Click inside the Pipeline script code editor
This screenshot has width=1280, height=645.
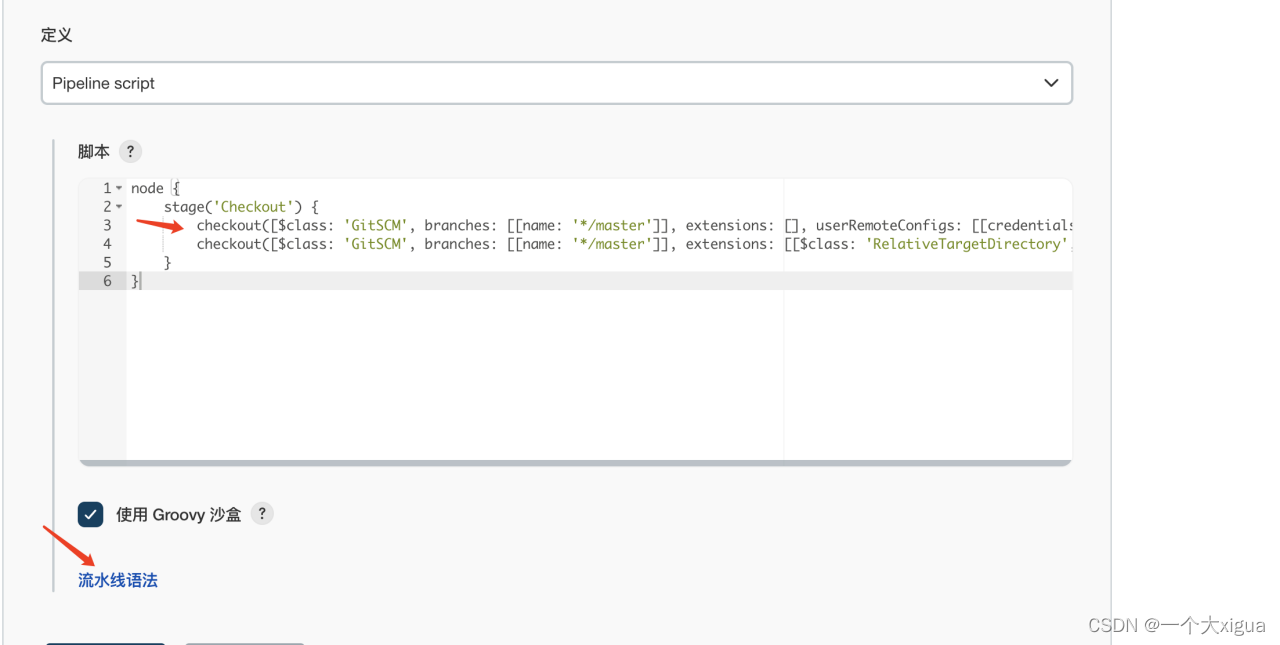coord(500,350)
